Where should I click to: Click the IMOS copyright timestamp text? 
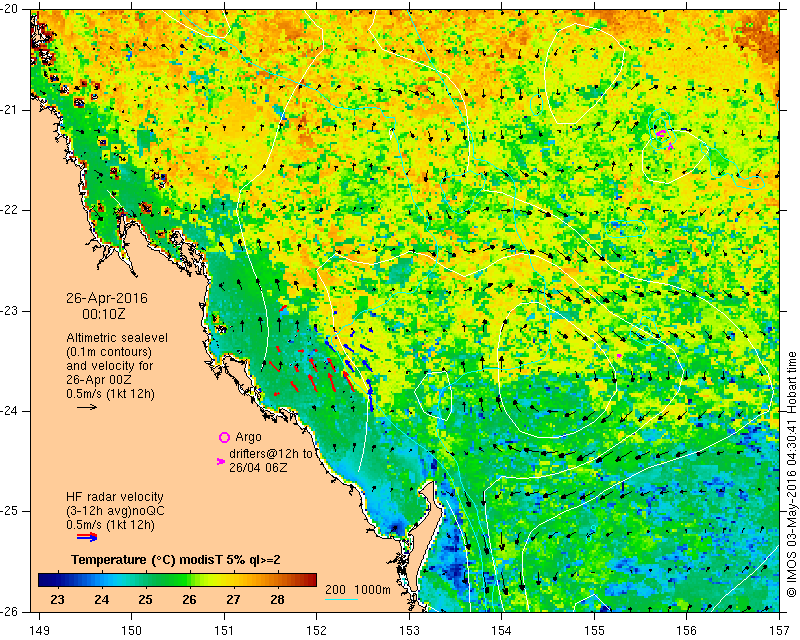791,473
